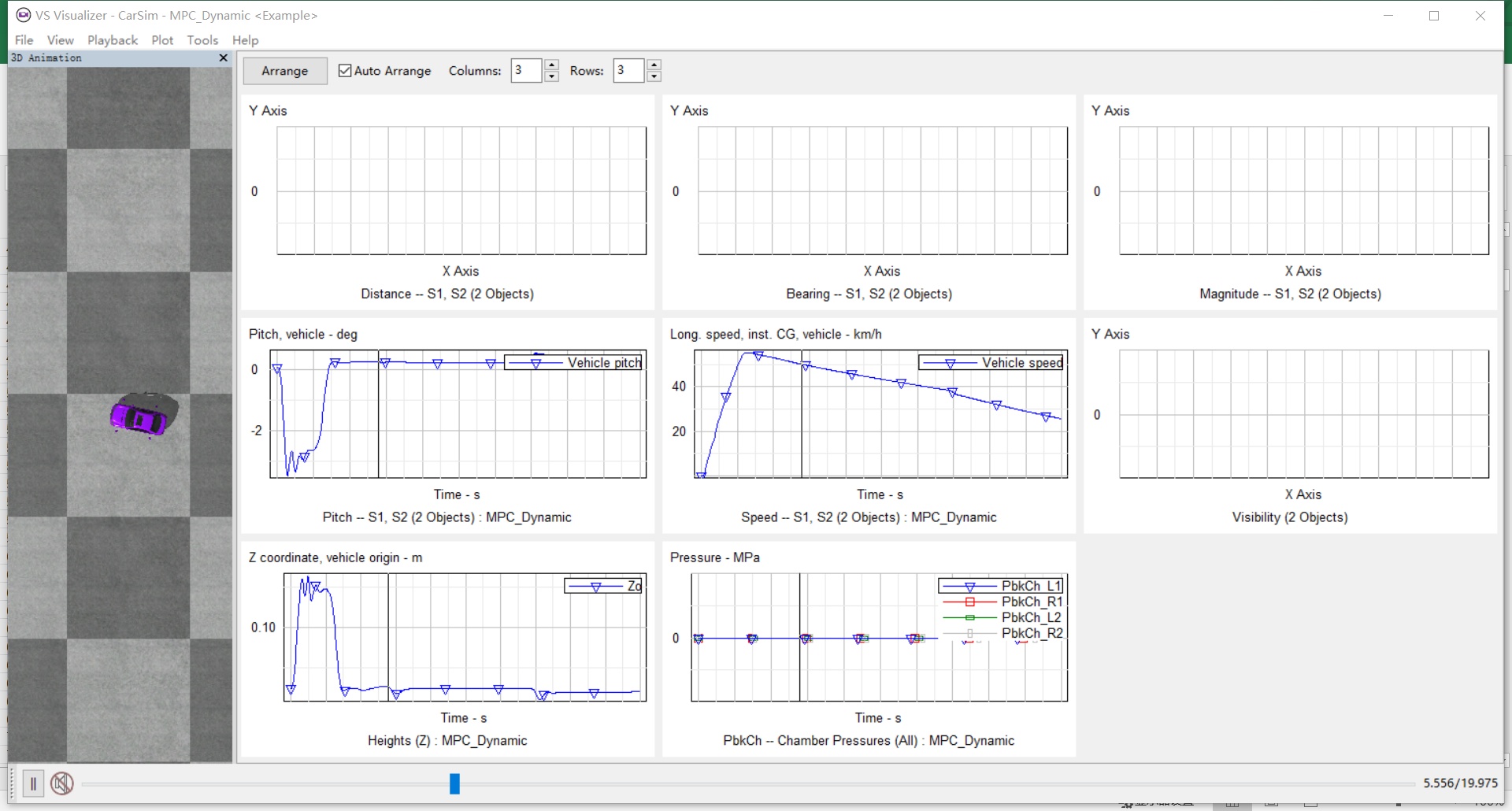
Task: Toggle the Auto Arrange checkbox
Action: point(344,70)
